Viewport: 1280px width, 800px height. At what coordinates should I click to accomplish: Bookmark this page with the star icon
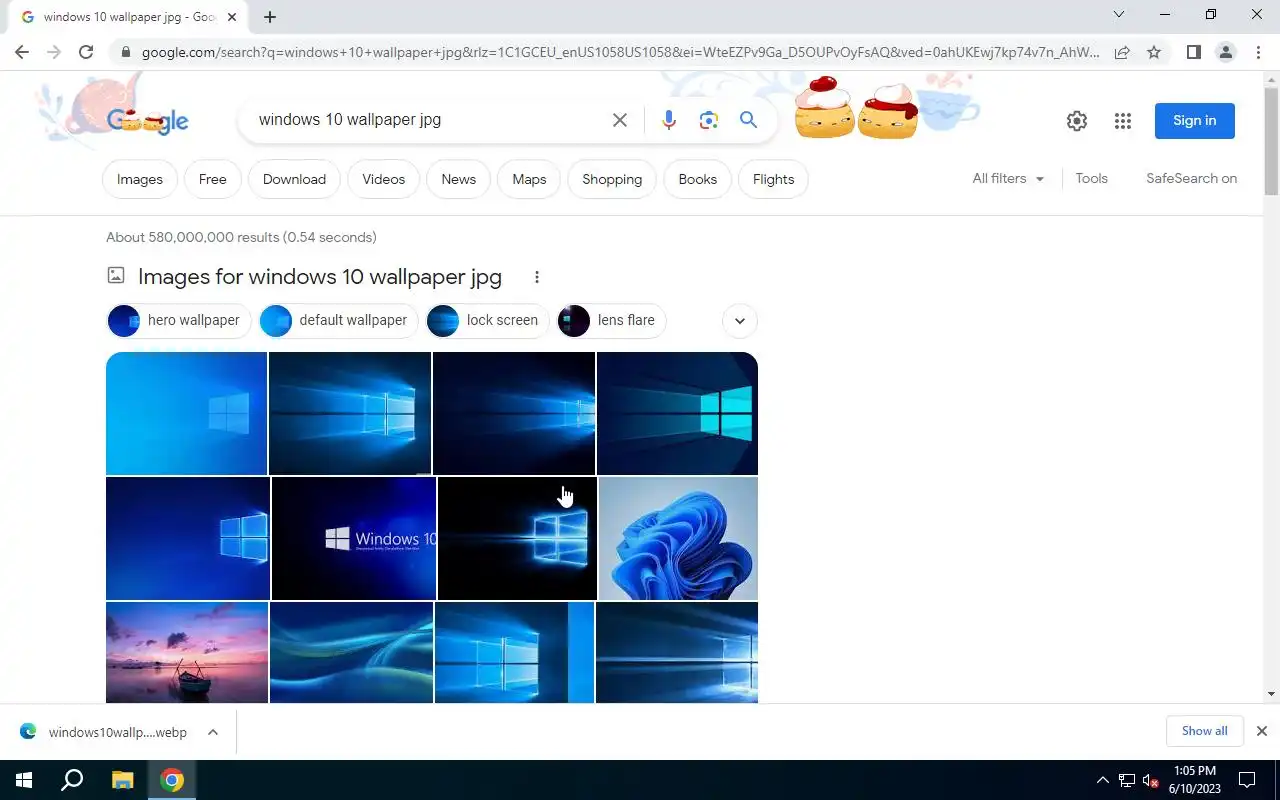[1154, 52]
